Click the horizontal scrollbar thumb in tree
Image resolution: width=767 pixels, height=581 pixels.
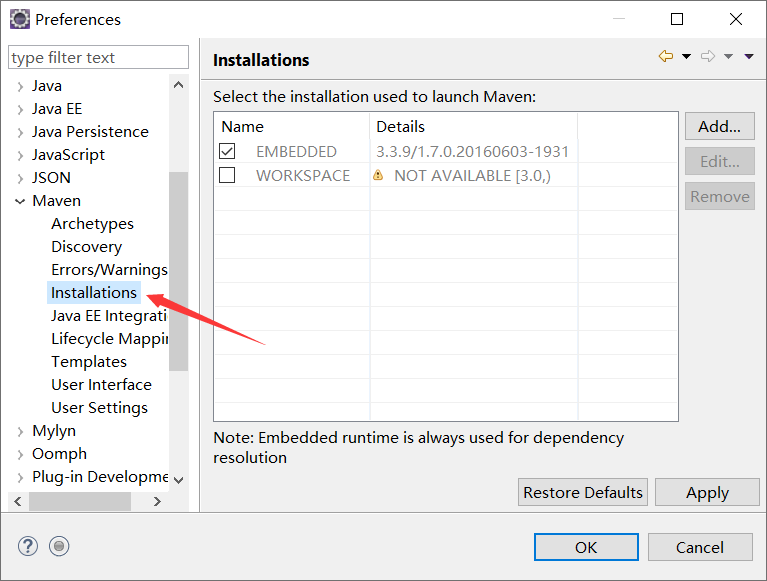[x=80, y=501]
